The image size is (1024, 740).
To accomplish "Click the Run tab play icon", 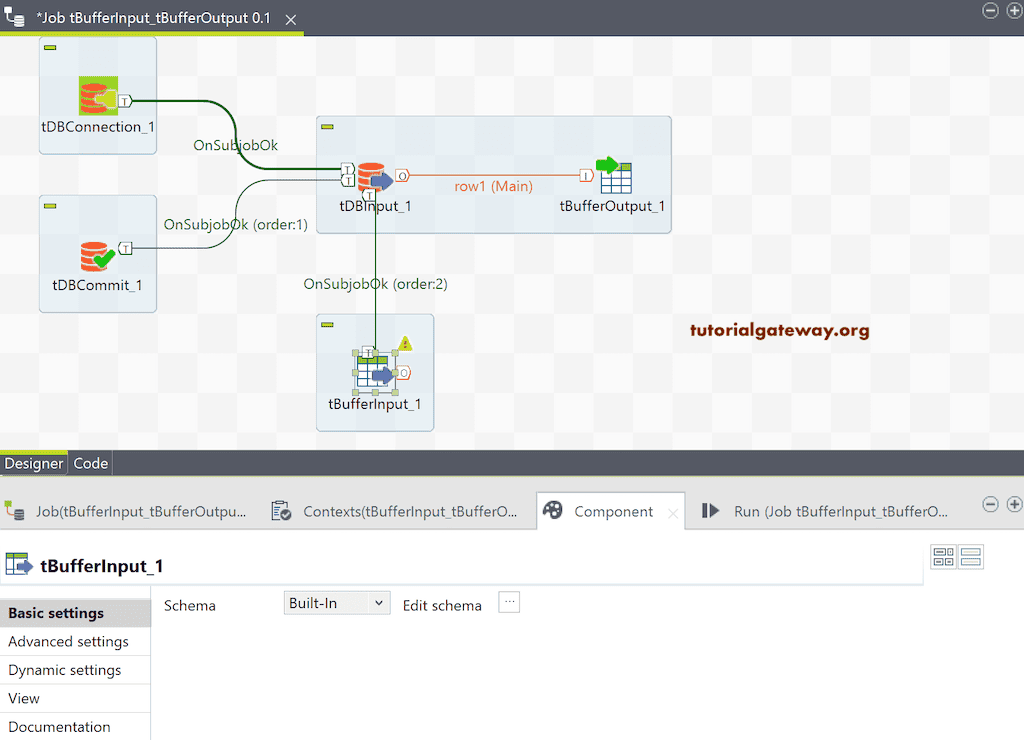I will pos(711,510).
